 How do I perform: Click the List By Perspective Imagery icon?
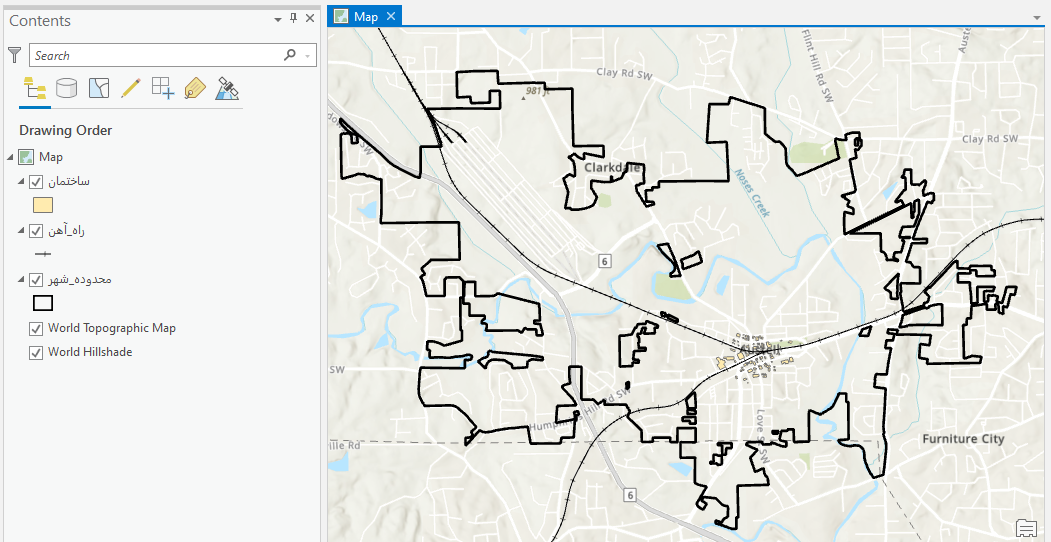click(228, 89)
